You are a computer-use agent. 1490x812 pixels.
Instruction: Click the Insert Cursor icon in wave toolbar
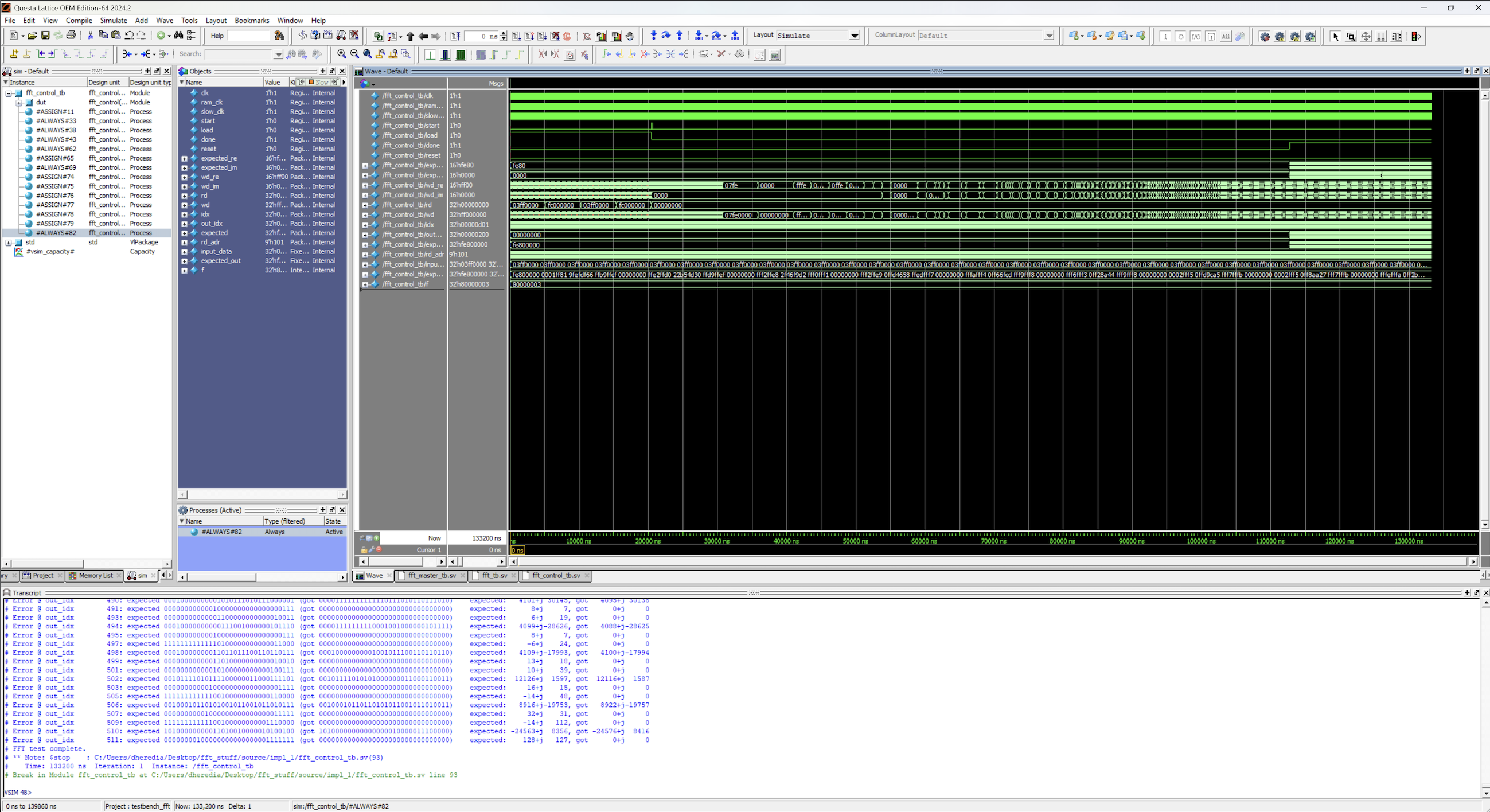point(14,54)
